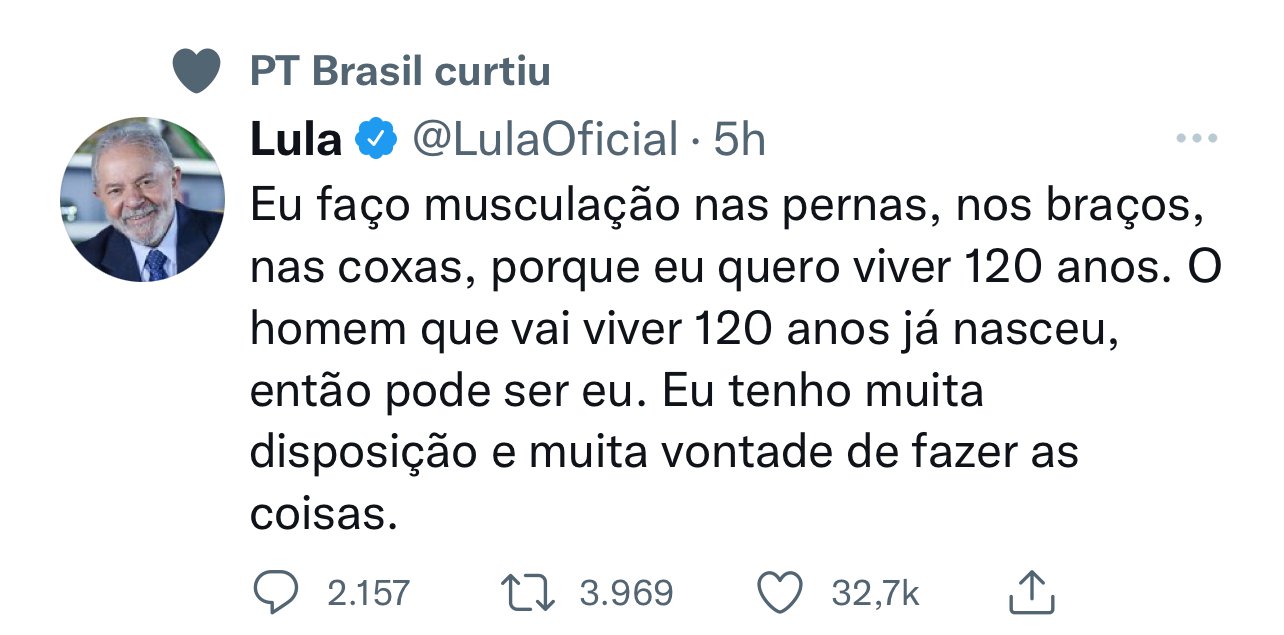1284x635 pixels.
Task: Open Lula's profile picture
Action: (x=142, y=199)
